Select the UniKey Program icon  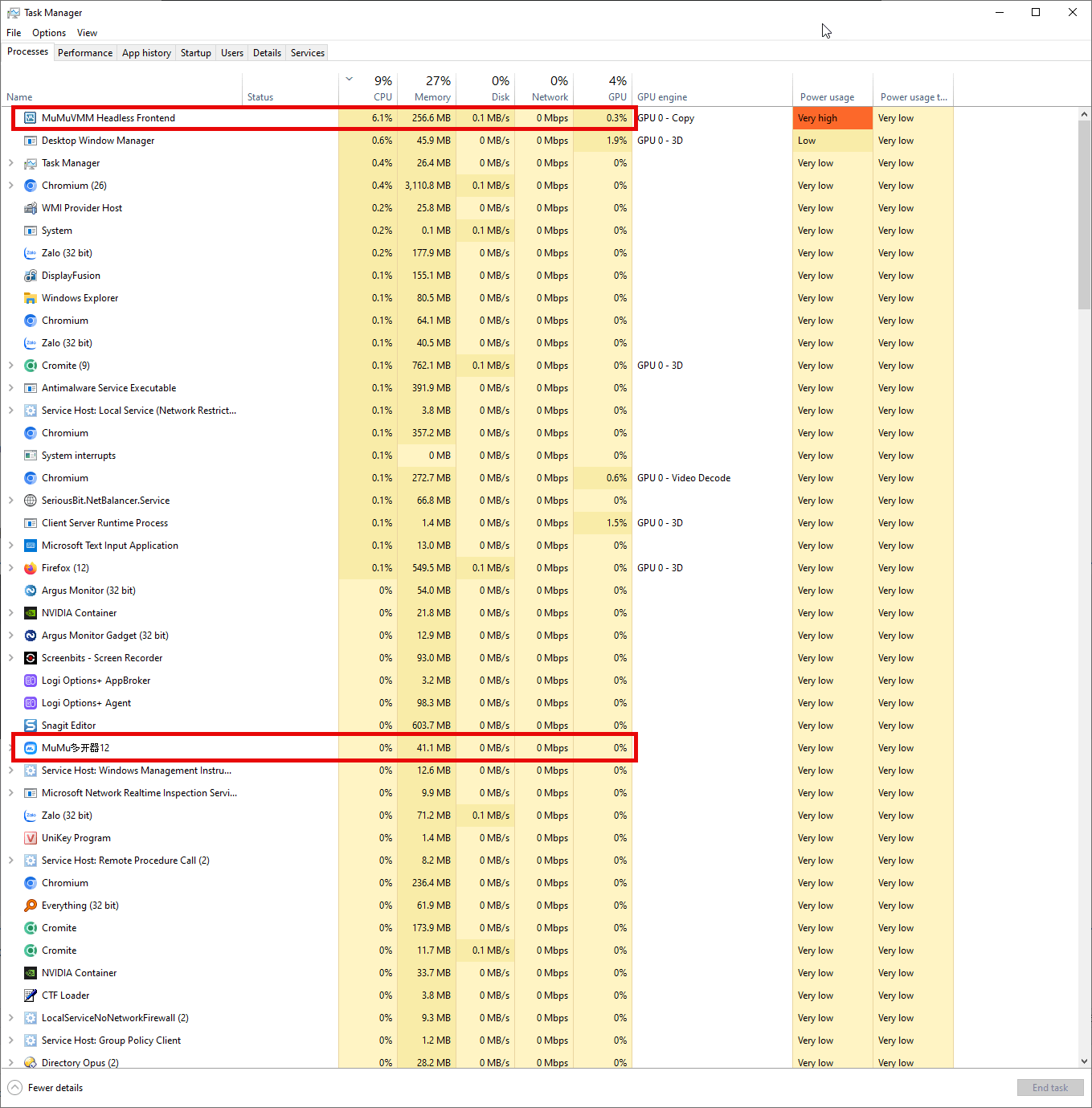click(31, 838)
